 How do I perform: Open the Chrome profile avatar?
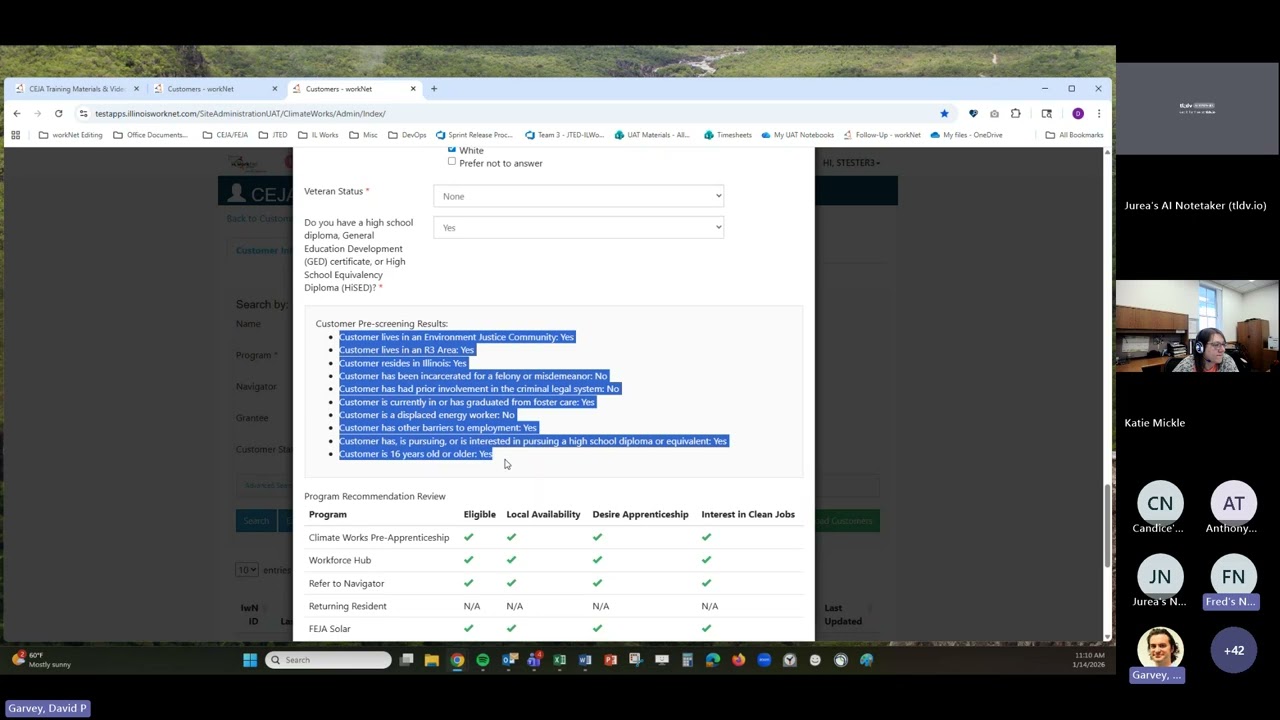1077,114
